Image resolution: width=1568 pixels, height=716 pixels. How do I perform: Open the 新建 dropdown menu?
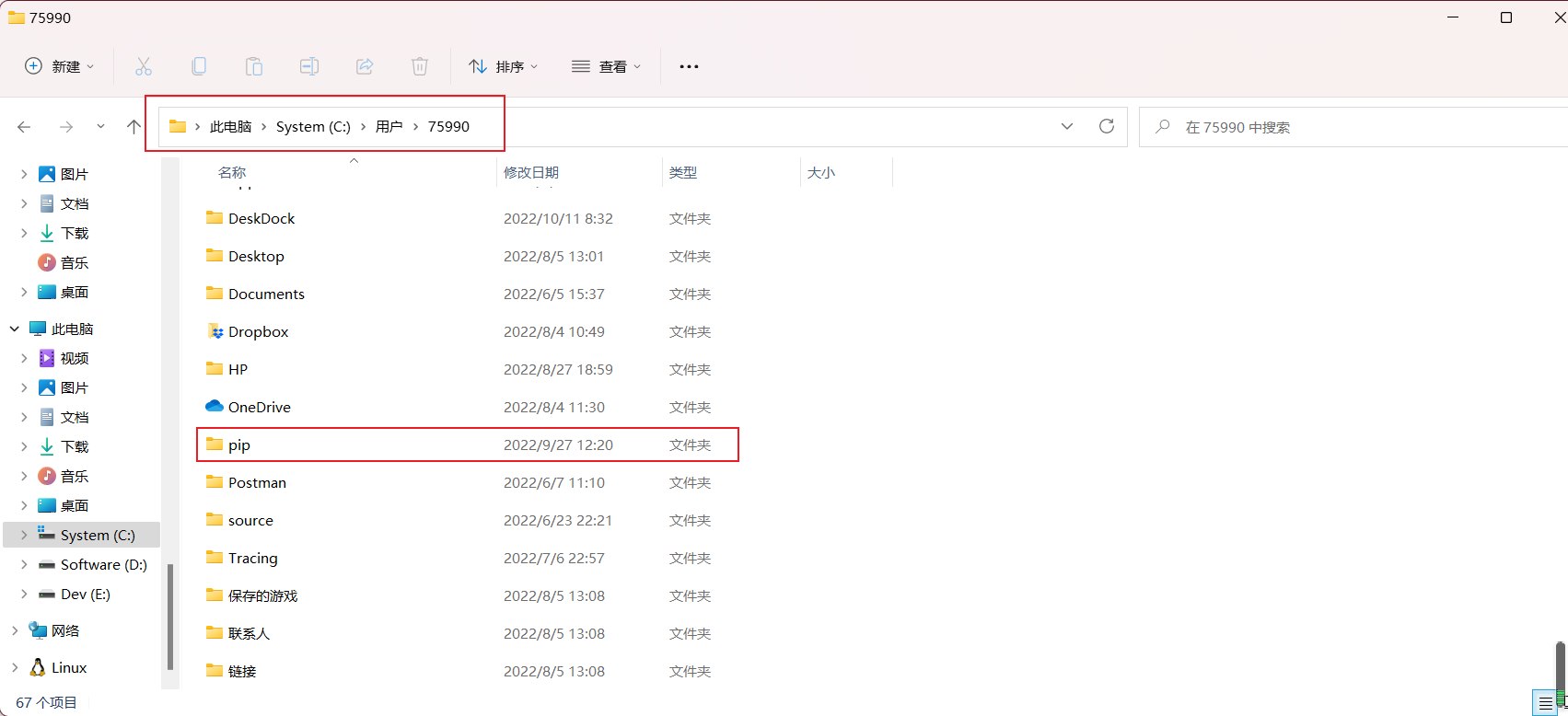[x=60, y=66]
